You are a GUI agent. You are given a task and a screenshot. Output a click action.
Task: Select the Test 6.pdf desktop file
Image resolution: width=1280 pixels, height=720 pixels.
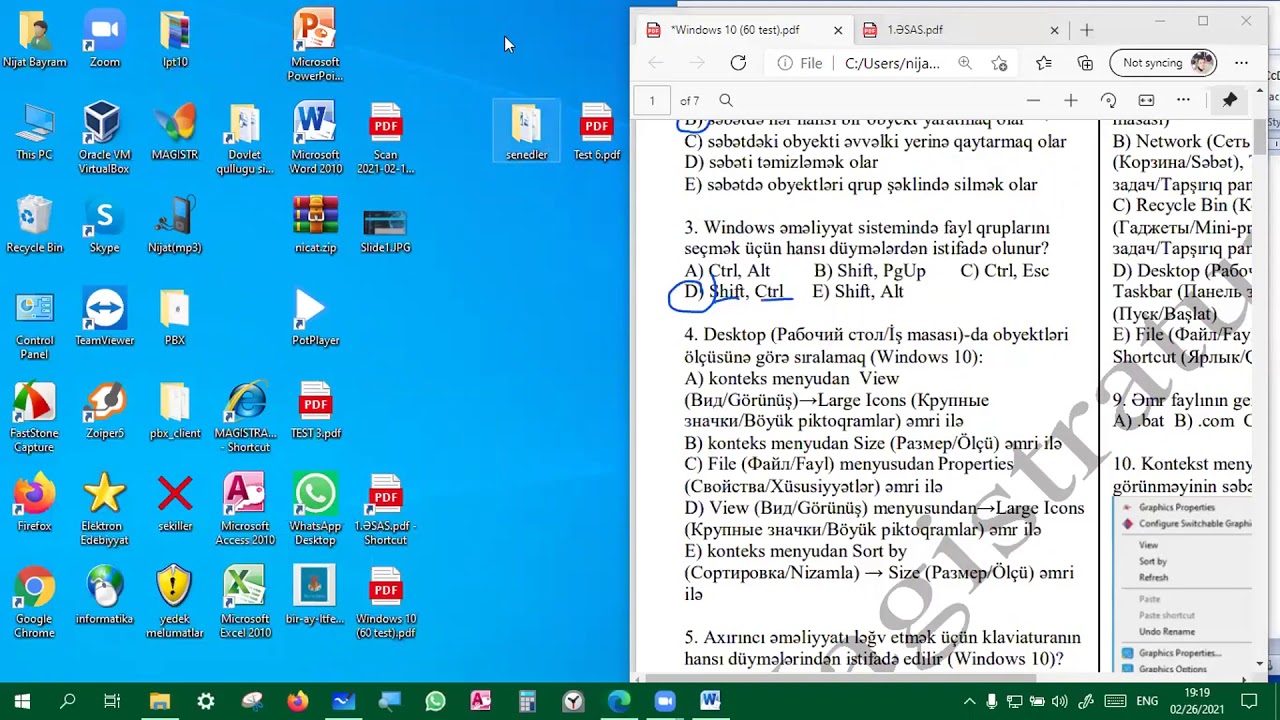pos(596,132)
